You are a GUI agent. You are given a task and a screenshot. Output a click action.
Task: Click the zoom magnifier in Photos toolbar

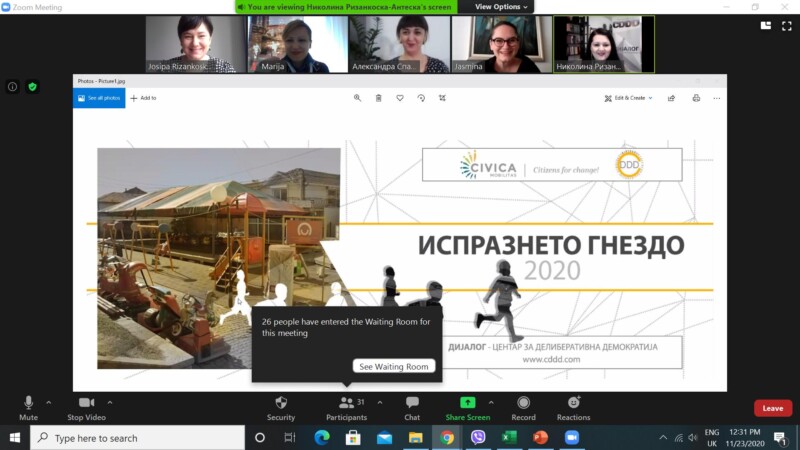(x=357, y=98)
